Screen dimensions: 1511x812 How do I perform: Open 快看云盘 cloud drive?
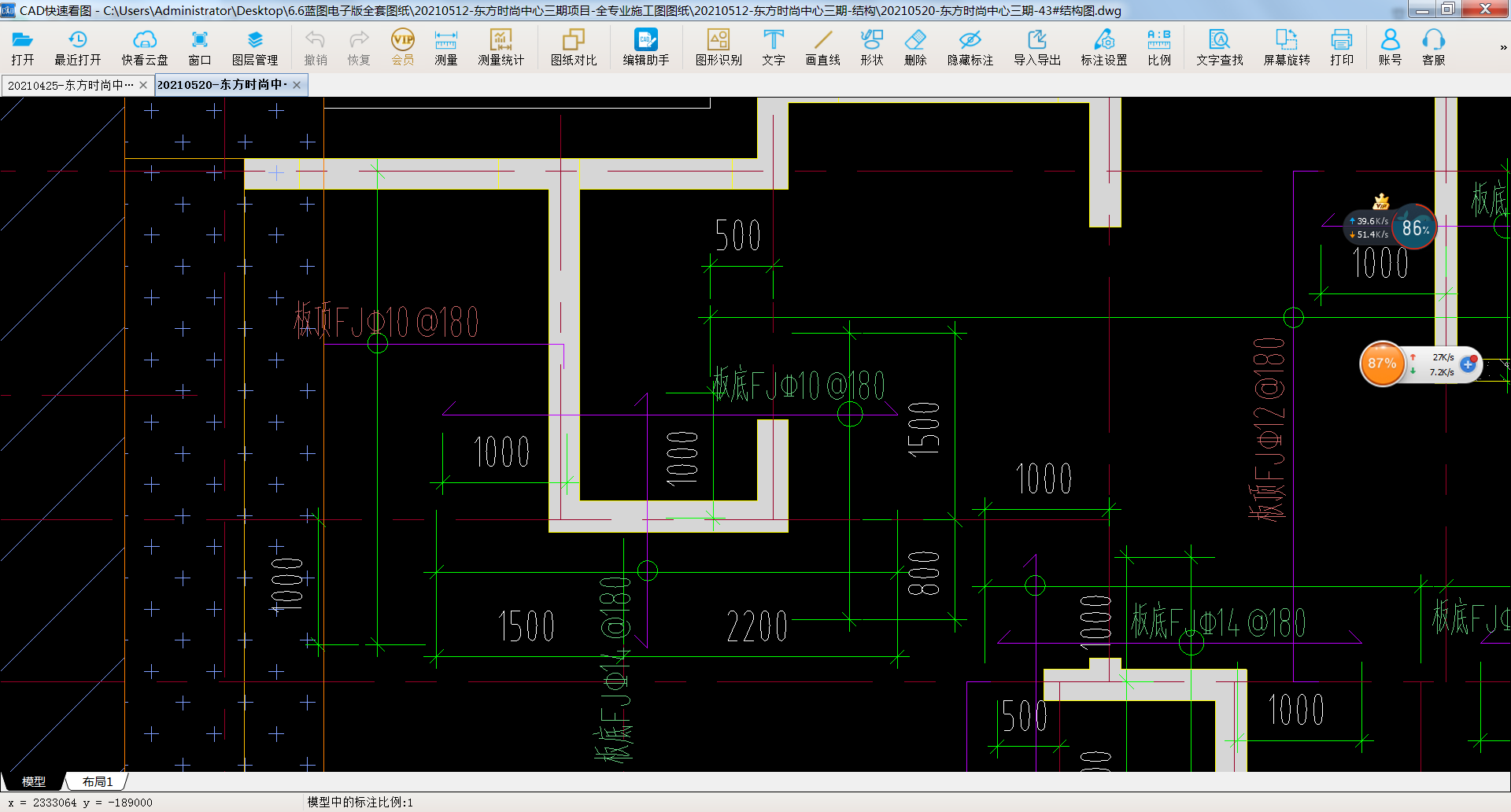pyautogui.click(x=145, y=48)
